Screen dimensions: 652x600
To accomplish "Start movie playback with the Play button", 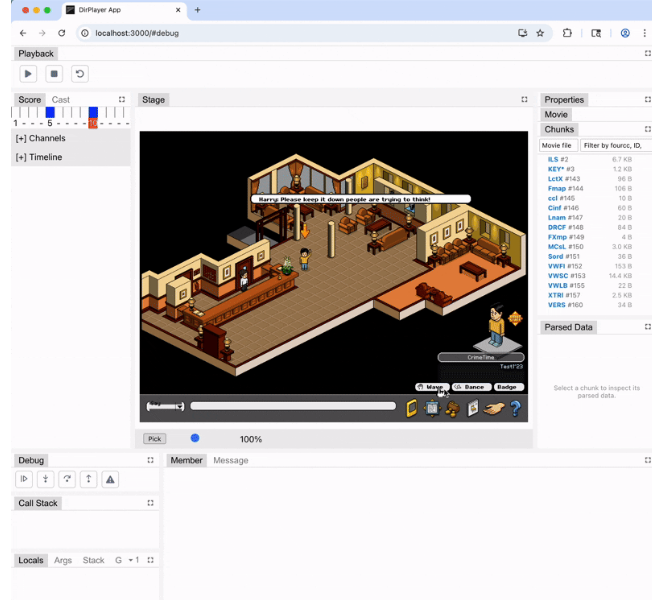I will (28, 74).
